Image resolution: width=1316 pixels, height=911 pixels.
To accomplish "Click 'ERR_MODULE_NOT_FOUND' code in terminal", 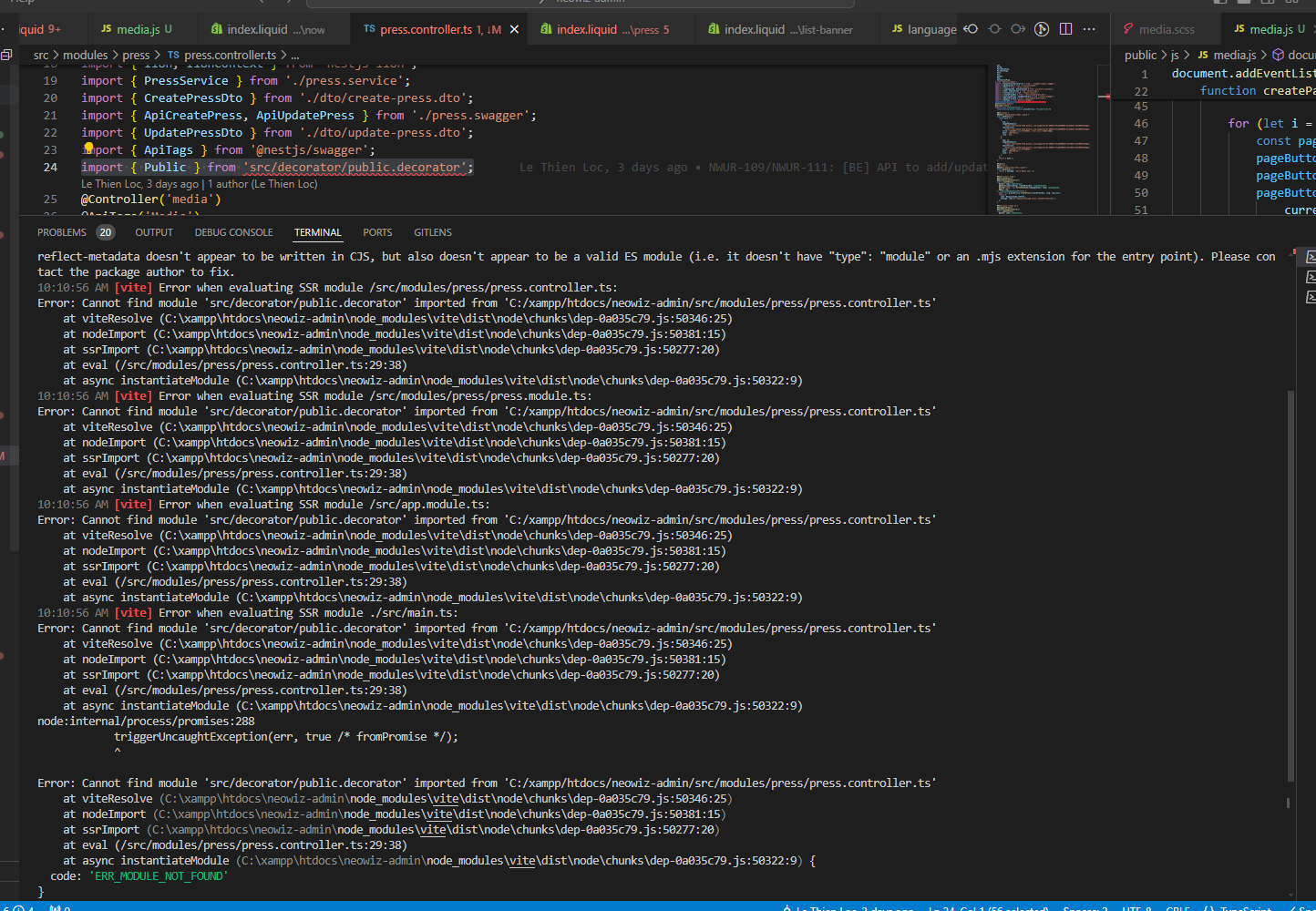I will tap(159, 876).
